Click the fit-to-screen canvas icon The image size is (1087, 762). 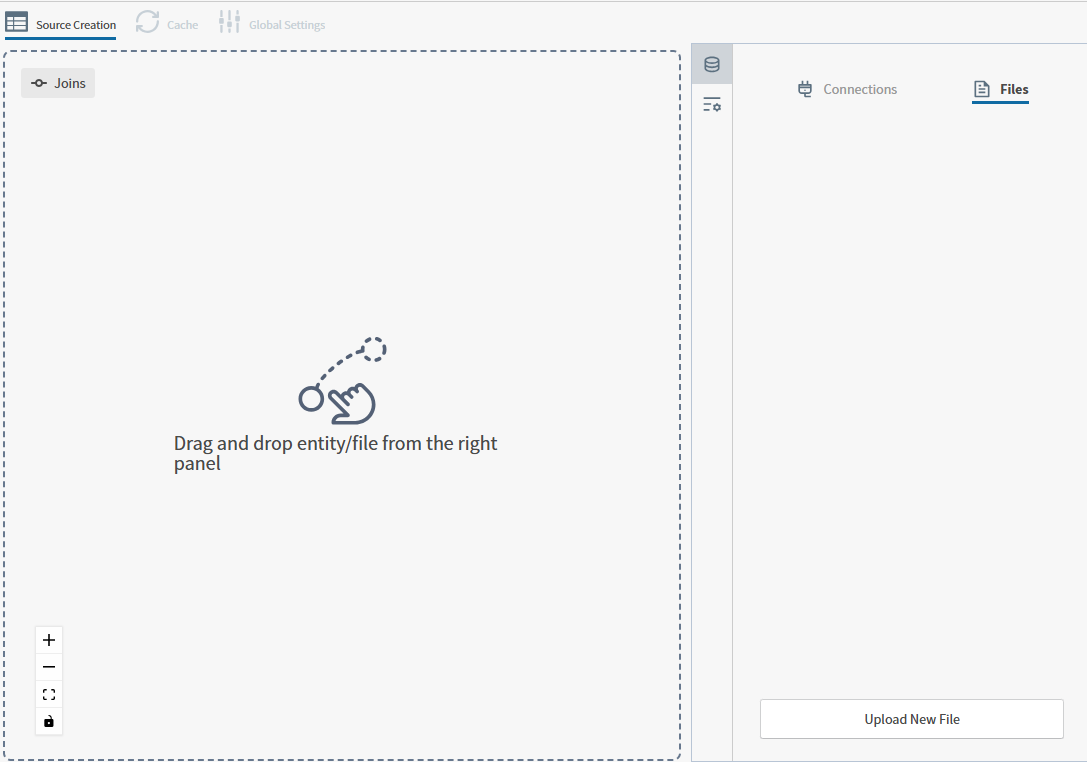(x=48, y=694)
